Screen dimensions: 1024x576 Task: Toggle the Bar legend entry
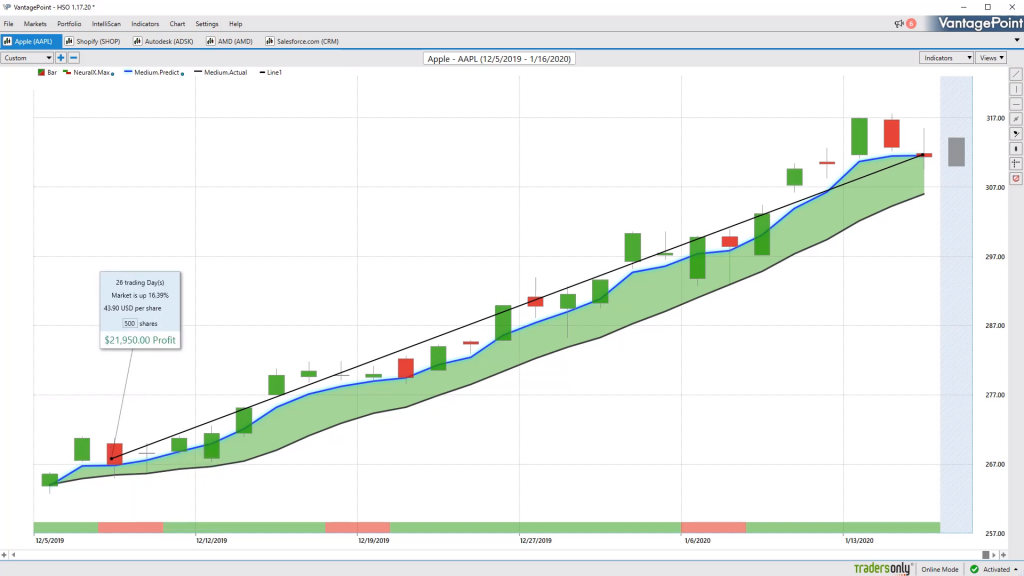point(47,72)
